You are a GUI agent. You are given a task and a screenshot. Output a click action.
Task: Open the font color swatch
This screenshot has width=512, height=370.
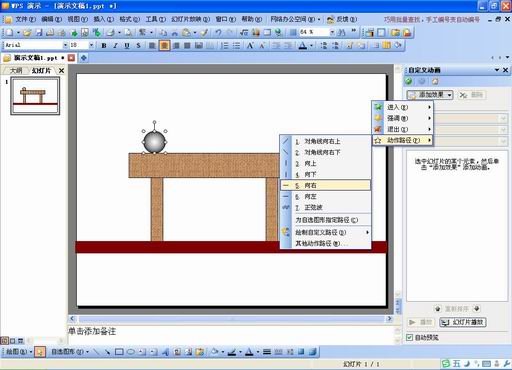click(x=303, y=46)
